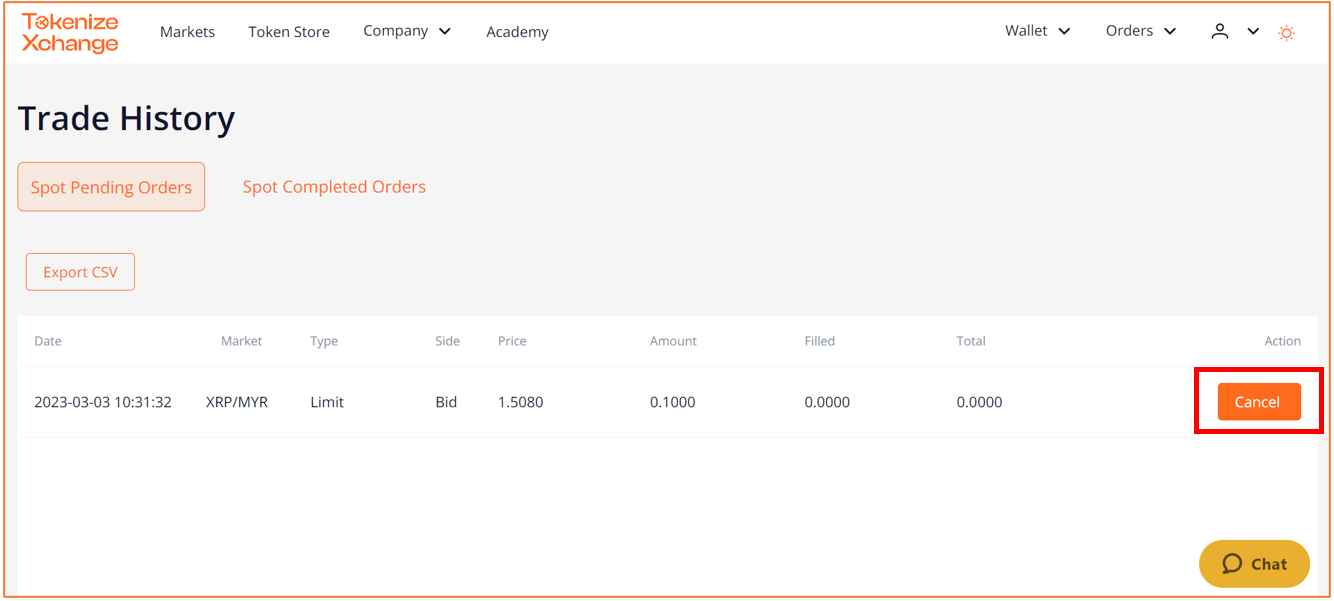Screen dimensions: 1334x601
Task: Click the XRP/MYR market cell
Action: (x=237, y=402)
